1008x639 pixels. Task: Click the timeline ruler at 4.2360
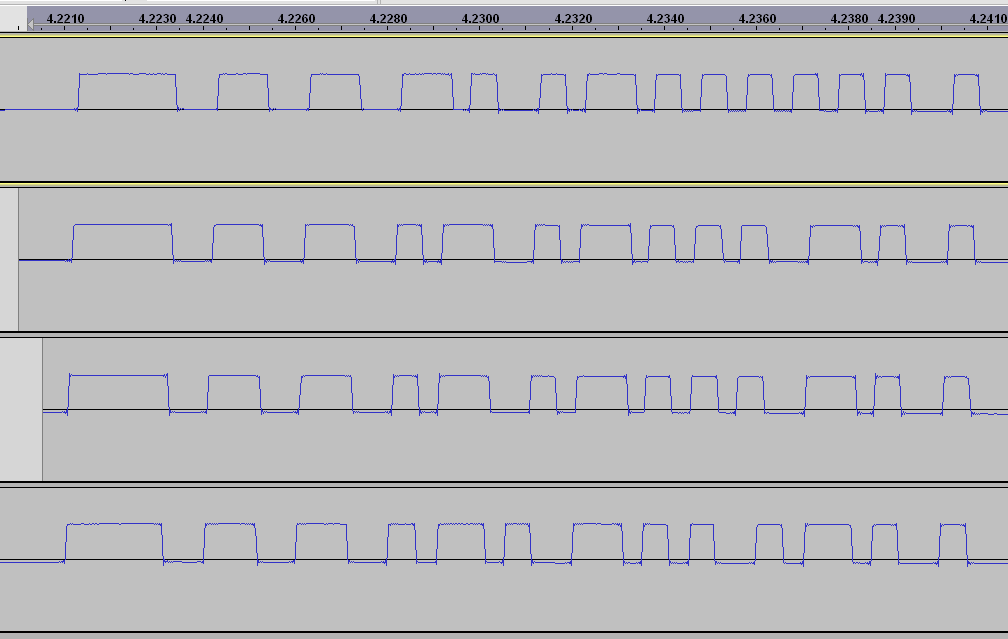(757, 19)
